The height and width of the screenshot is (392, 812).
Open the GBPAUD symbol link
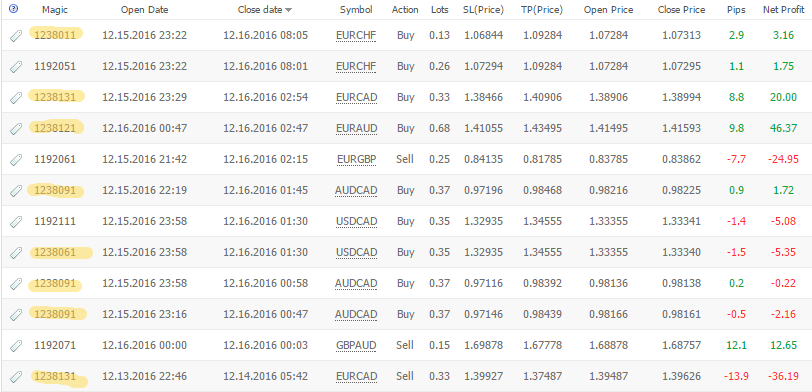tap(356, 345)
